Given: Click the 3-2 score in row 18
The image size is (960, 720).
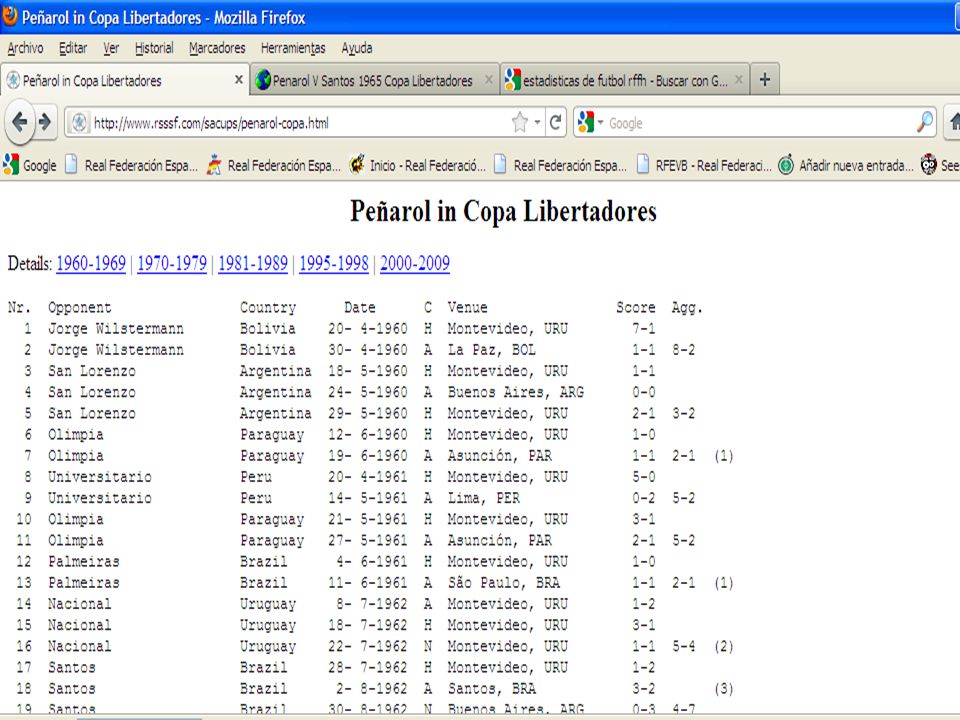Looking at the screenshot, I should [x=643, y=689].
